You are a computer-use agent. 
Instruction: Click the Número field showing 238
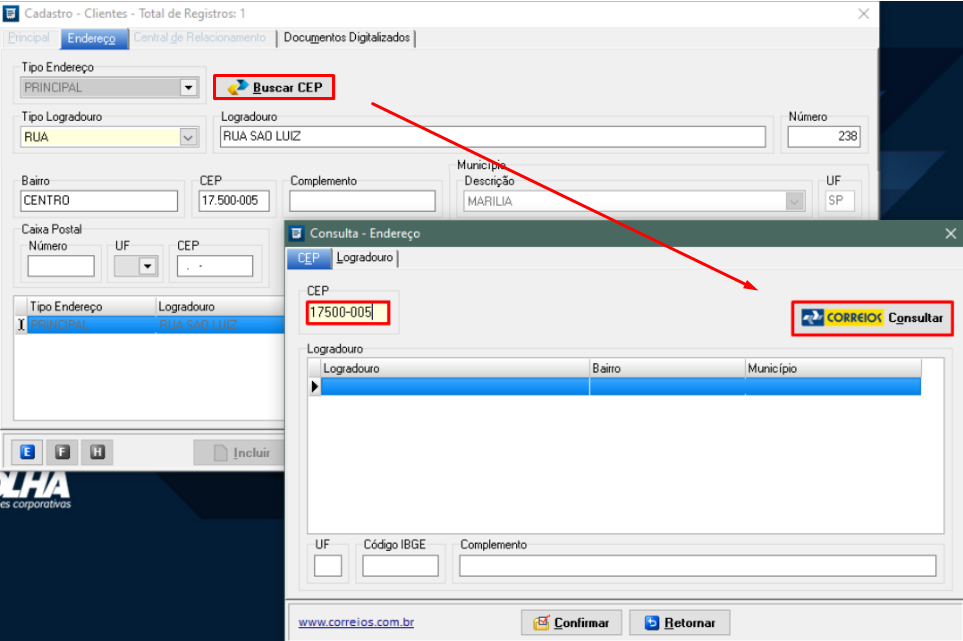tap(823, 137)
